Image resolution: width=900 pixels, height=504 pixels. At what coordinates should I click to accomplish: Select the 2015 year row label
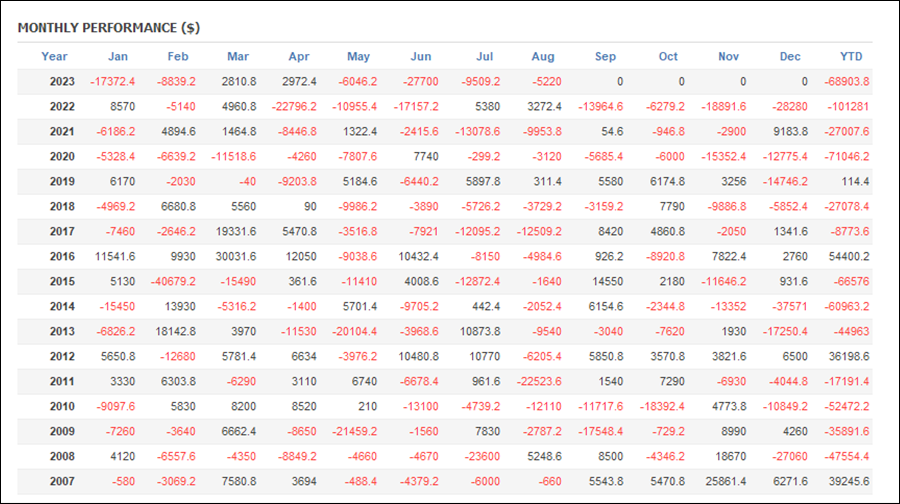tap(62, 281)
